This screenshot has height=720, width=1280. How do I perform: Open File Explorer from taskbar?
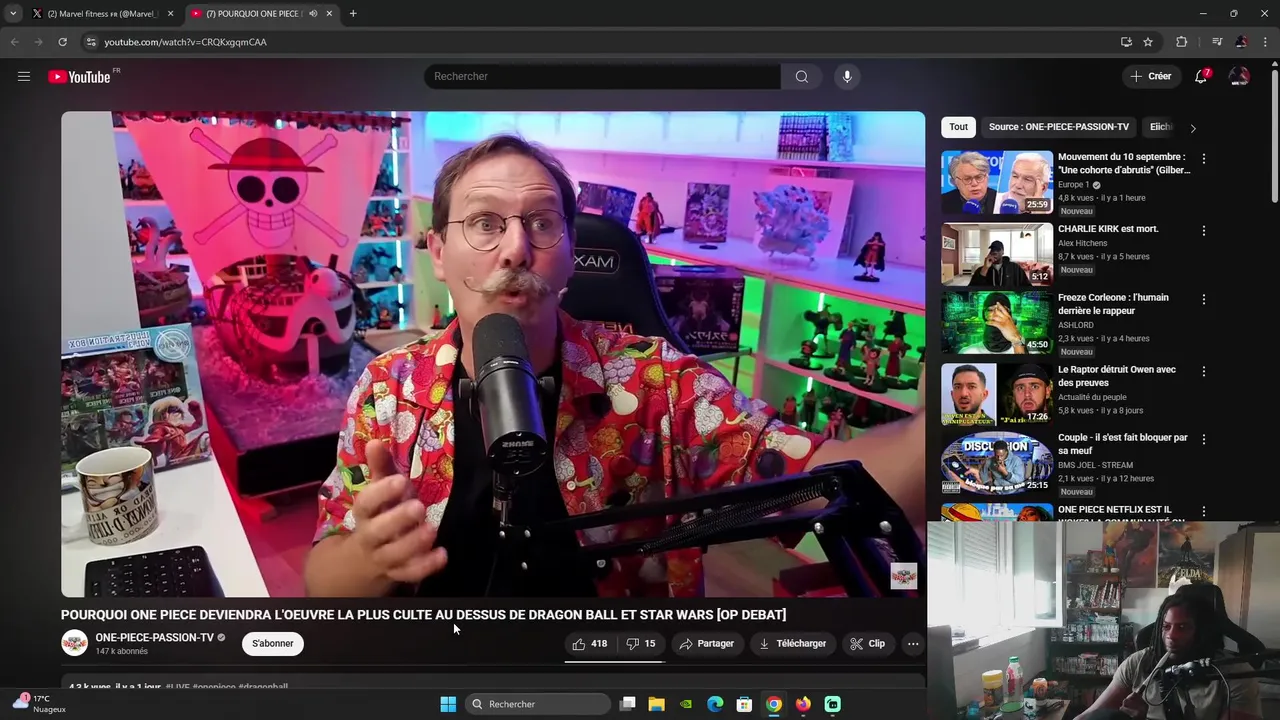click(656, 704)
